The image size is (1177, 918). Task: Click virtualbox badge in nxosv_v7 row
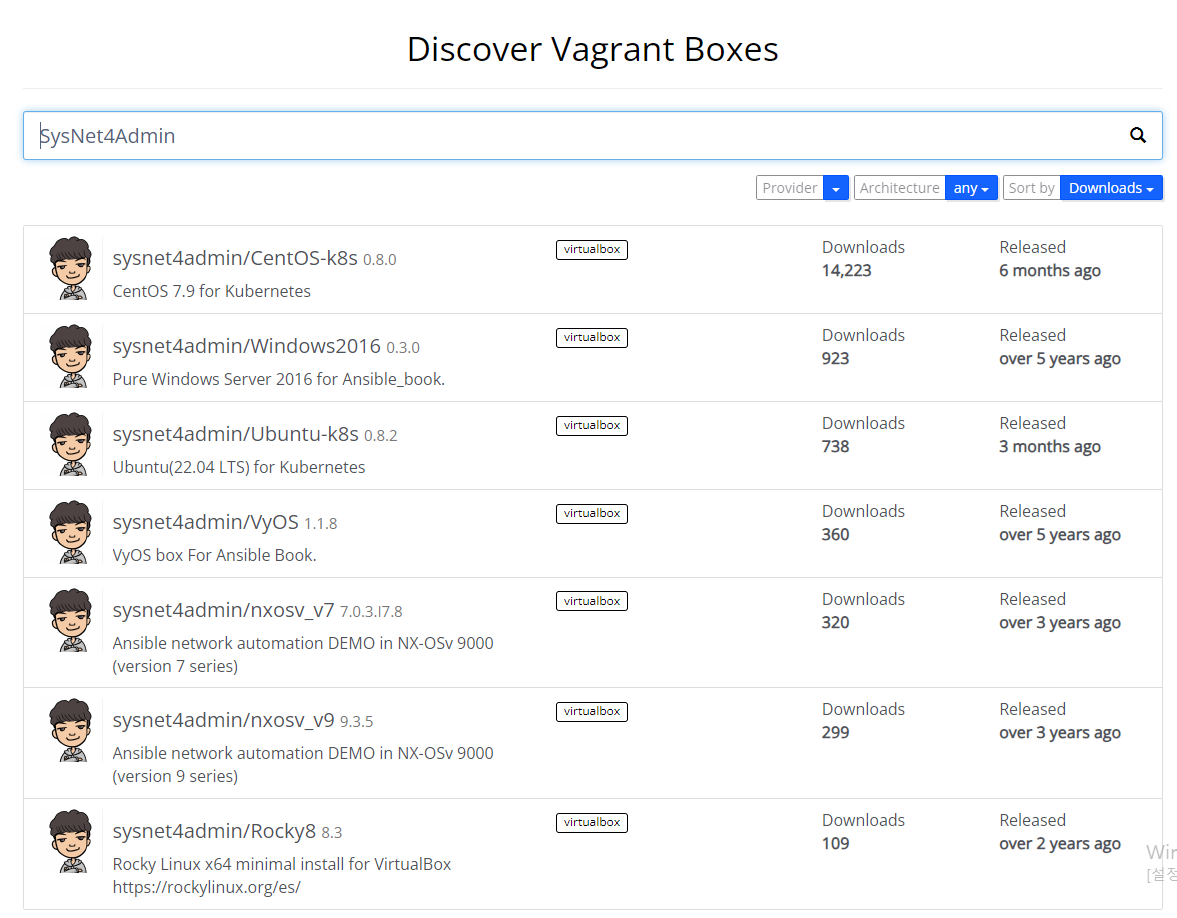(592, 601)
